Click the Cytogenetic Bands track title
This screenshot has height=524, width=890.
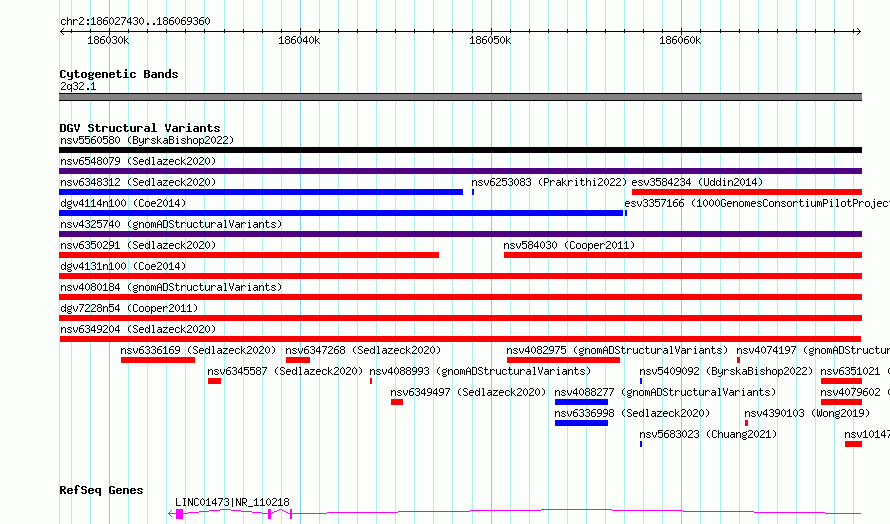click(x=119, y=74)
